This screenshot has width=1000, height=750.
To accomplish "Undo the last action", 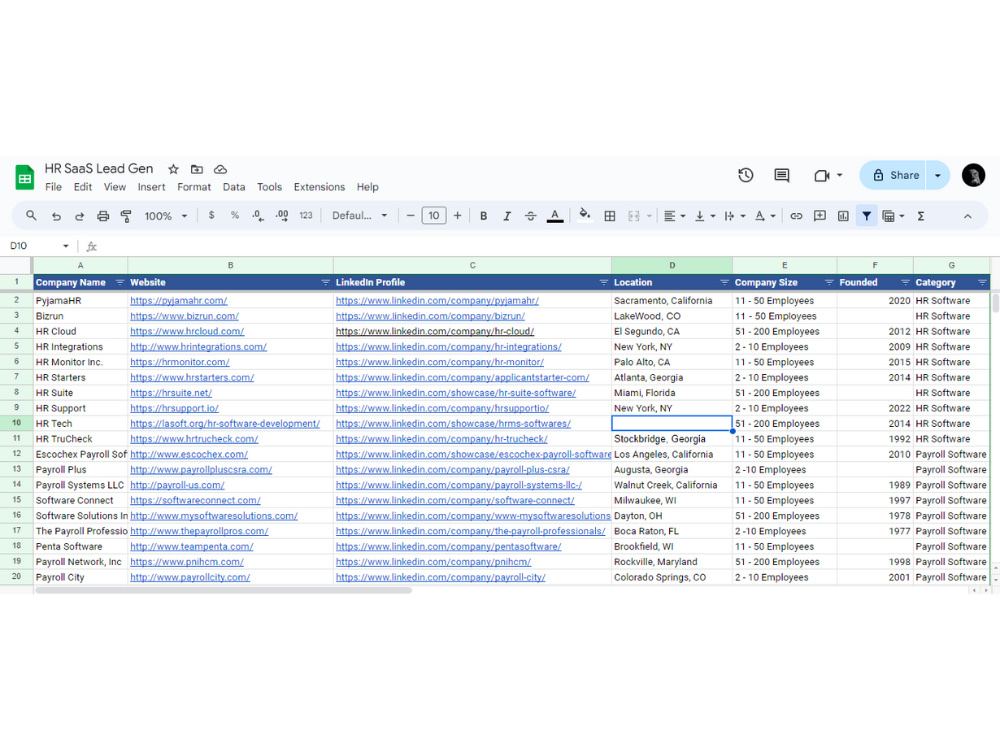I will click(x=56, y=216).
